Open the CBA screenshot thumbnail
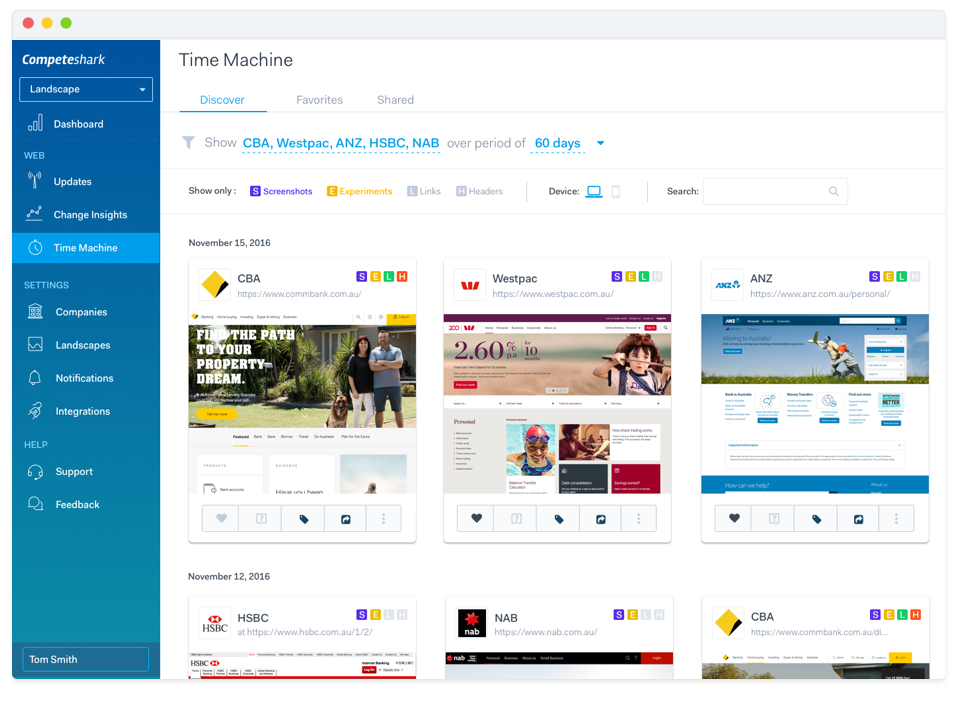 point(302,403)
